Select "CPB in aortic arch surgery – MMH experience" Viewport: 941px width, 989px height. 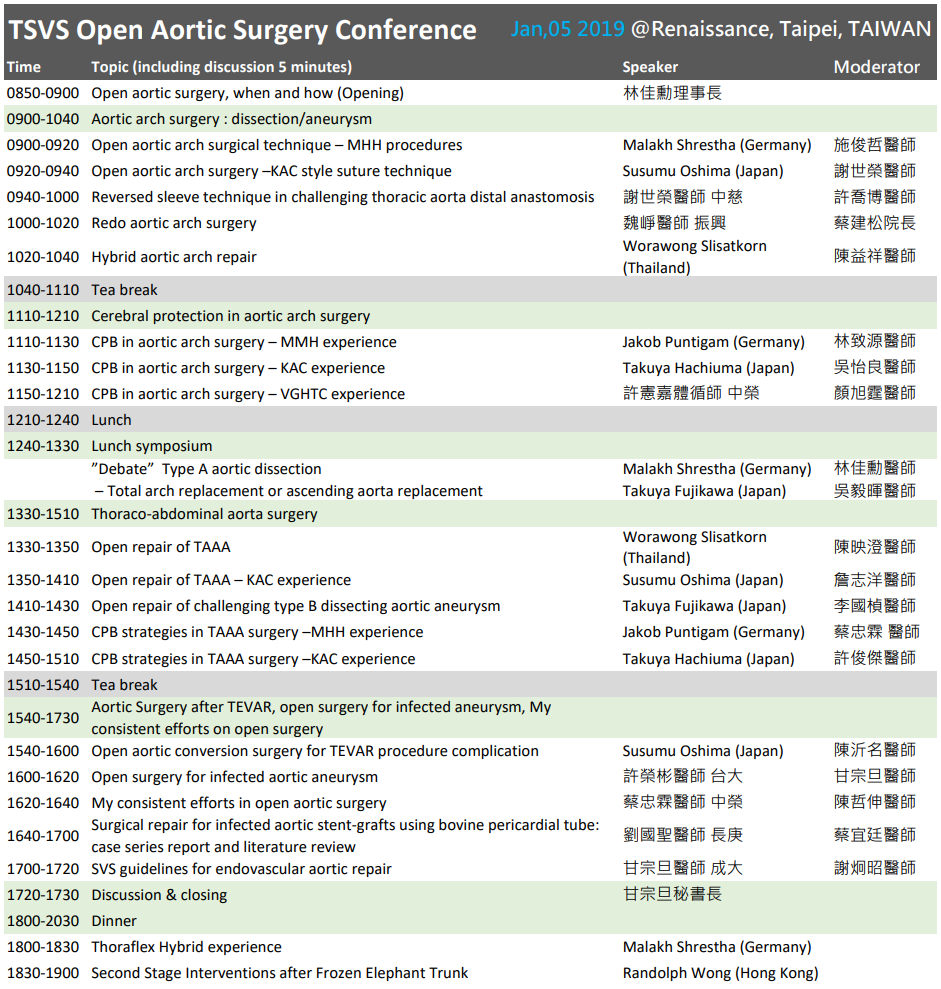pos(244,342)
